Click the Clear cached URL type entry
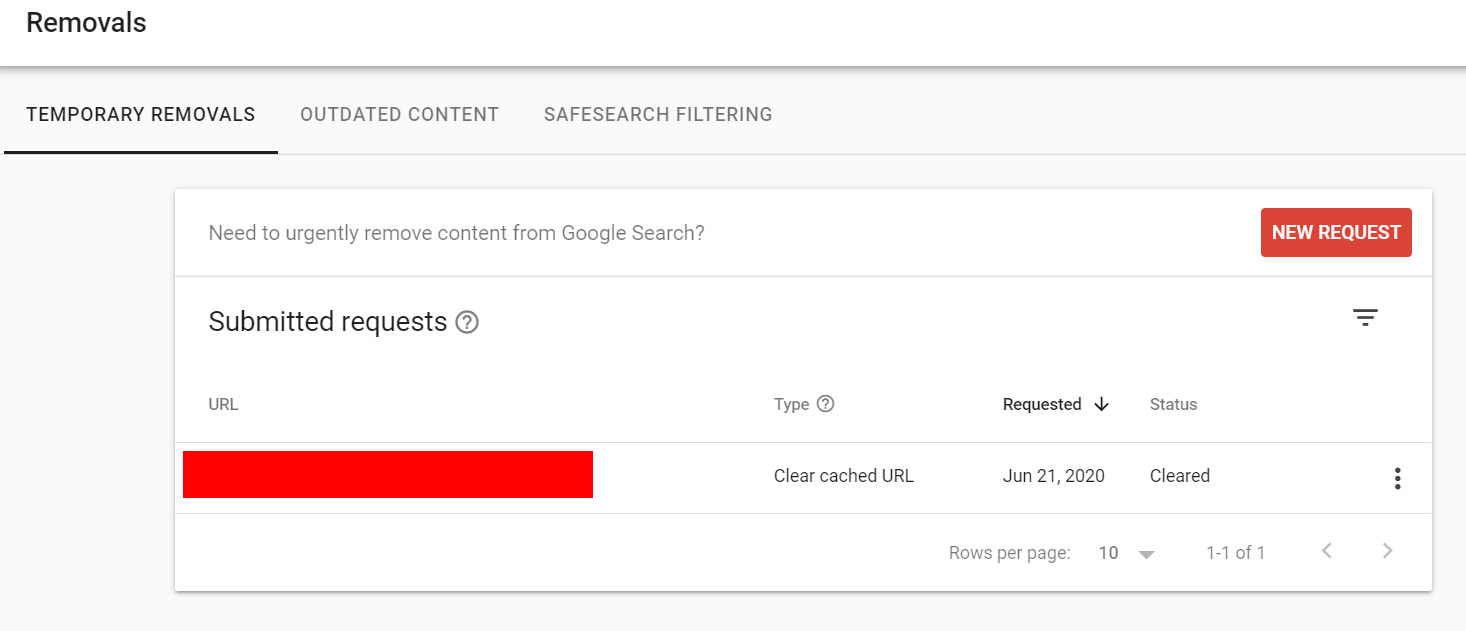Image resolution: width=1466 pixels, height=631 pixels. tap(844, 475)
